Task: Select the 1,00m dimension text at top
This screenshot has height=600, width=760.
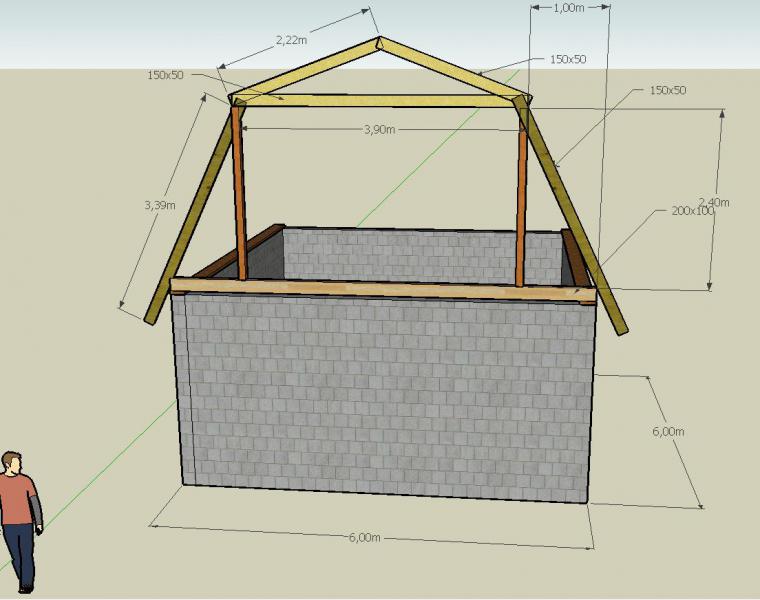Action: pos(568,7)
